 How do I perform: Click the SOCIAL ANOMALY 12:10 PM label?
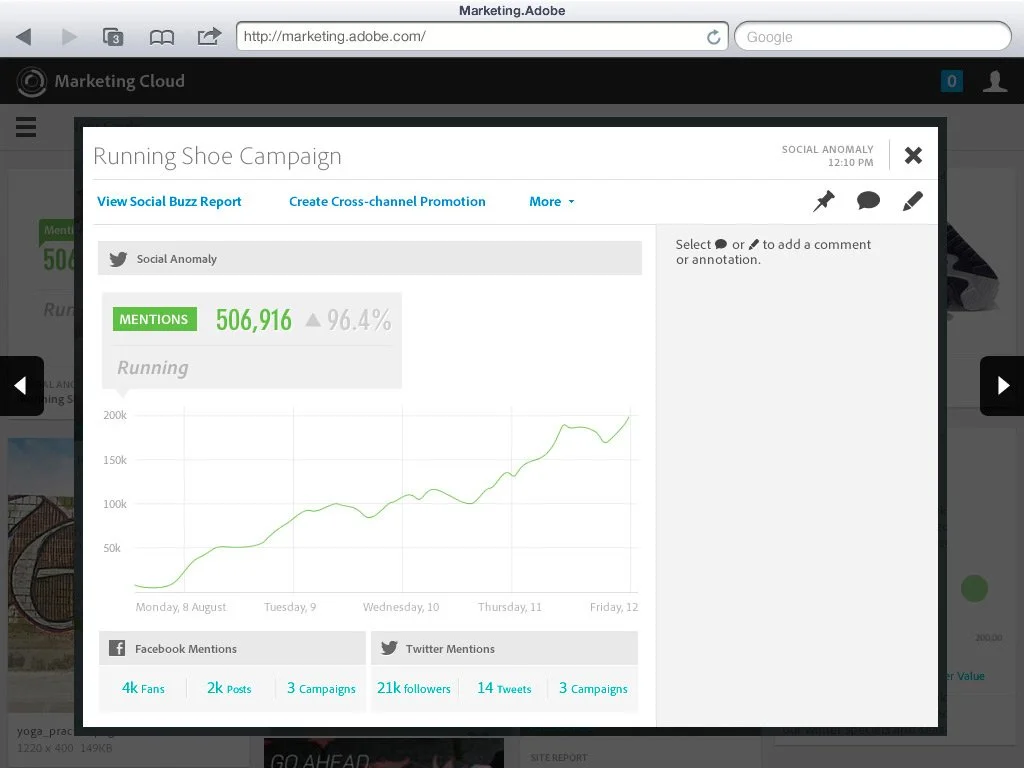827,156
